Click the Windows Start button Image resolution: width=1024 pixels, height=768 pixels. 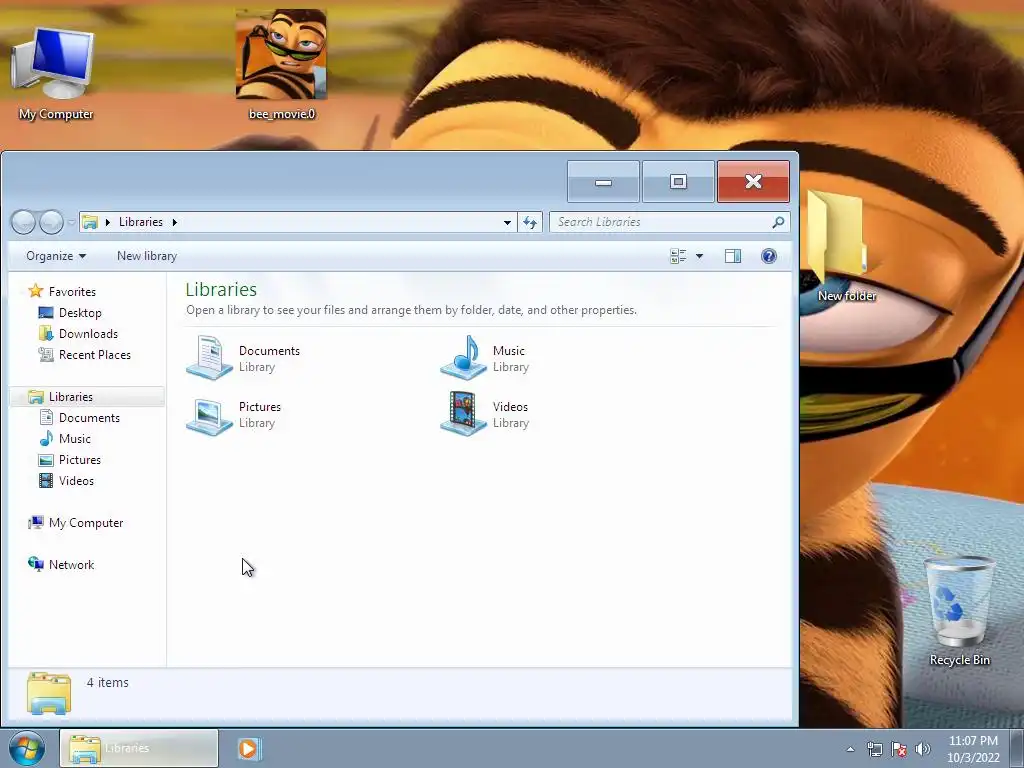coord(27,748)
